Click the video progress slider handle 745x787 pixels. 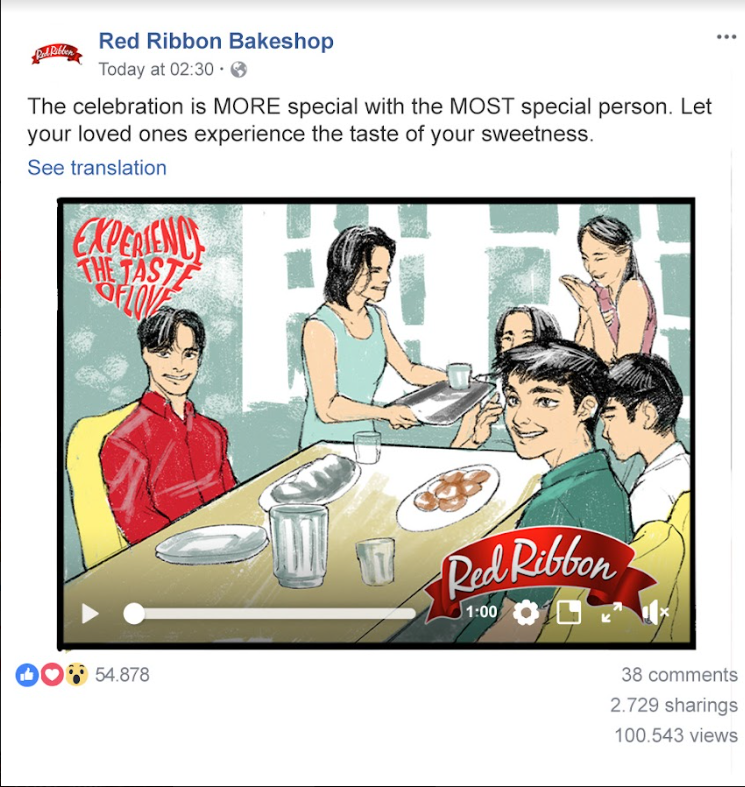(134, 613)
